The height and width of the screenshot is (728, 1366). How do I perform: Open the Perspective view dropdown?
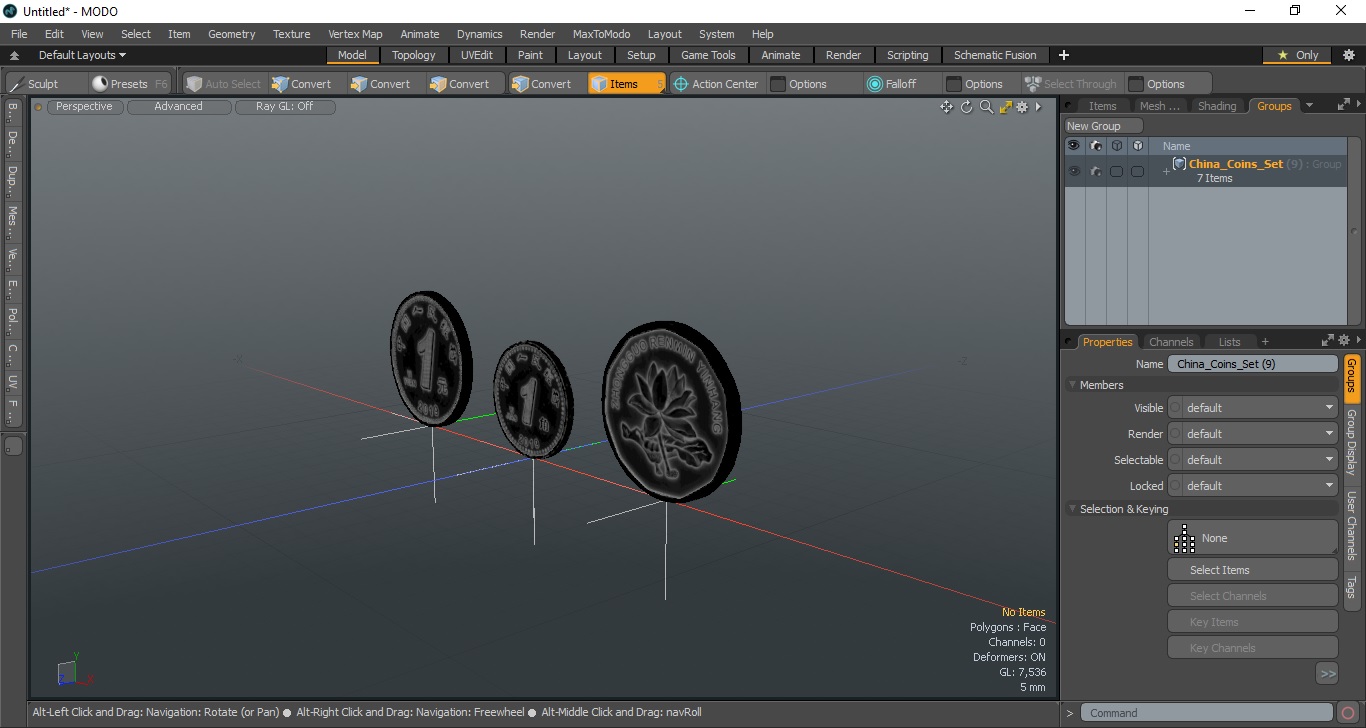point(84,106)
